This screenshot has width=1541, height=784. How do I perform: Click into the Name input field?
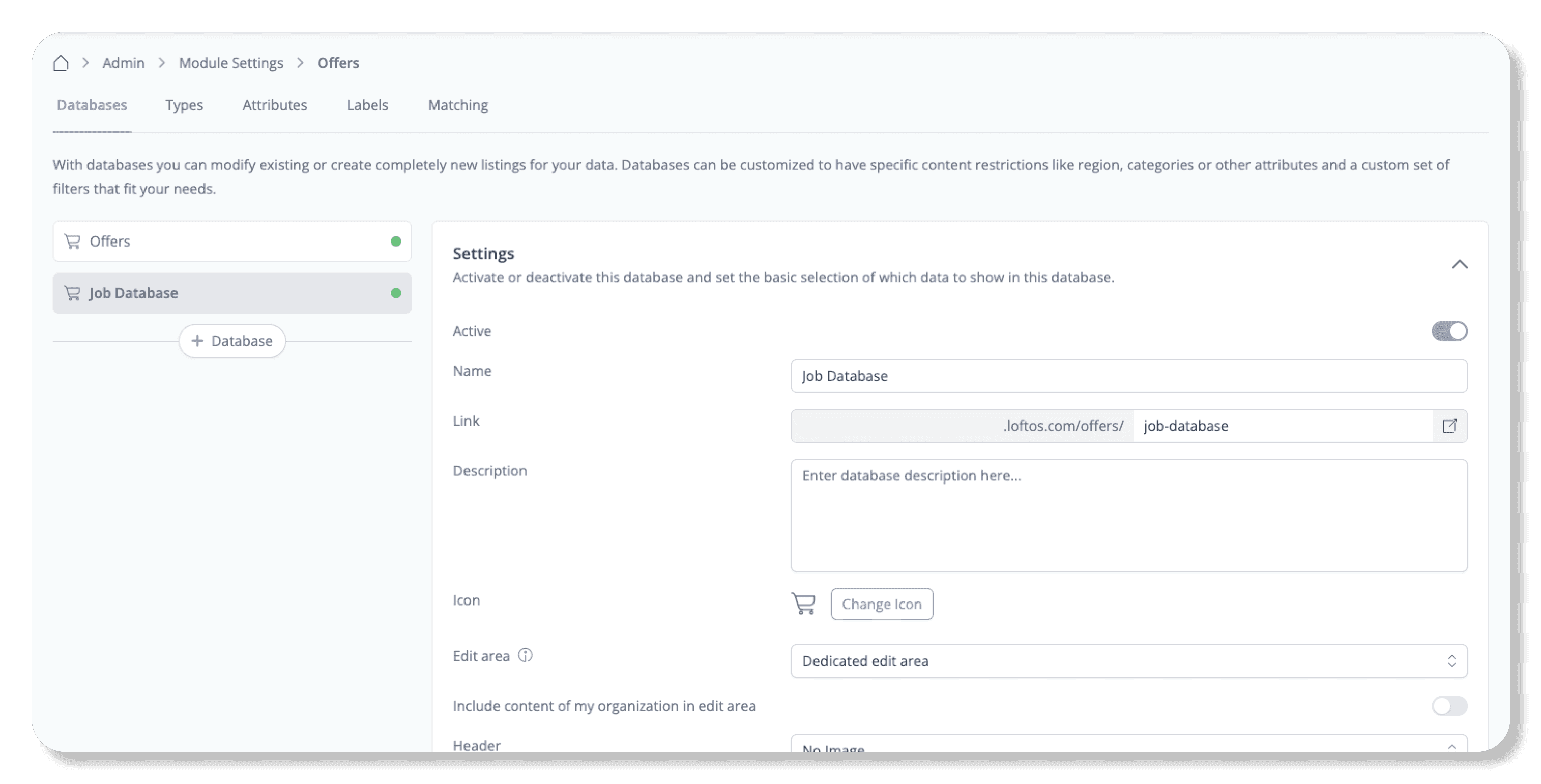click(x=1128, y=376)
